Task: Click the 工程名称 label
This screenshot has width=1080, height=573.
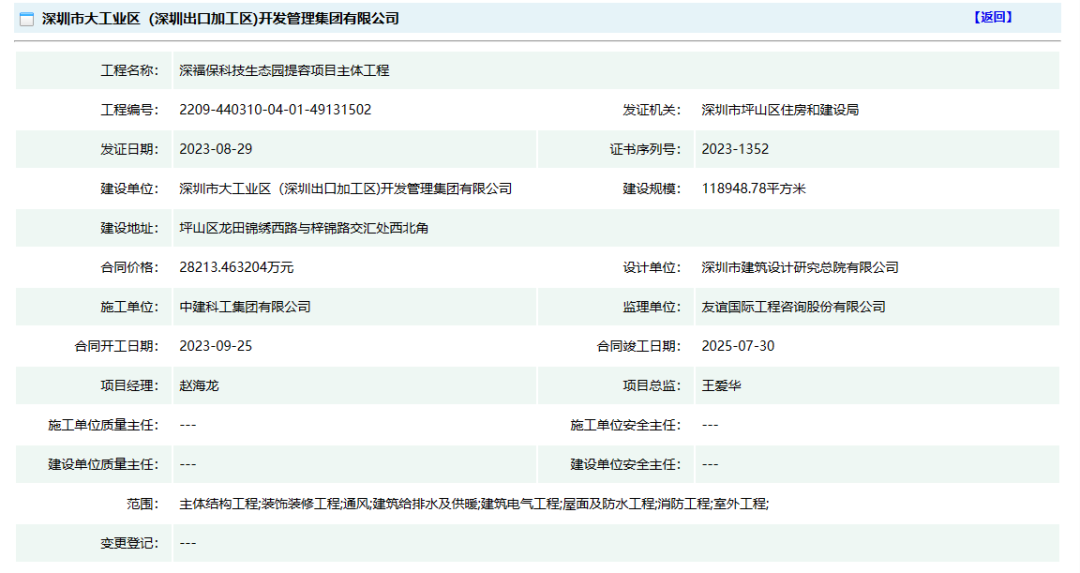Action: click(129, 70)
